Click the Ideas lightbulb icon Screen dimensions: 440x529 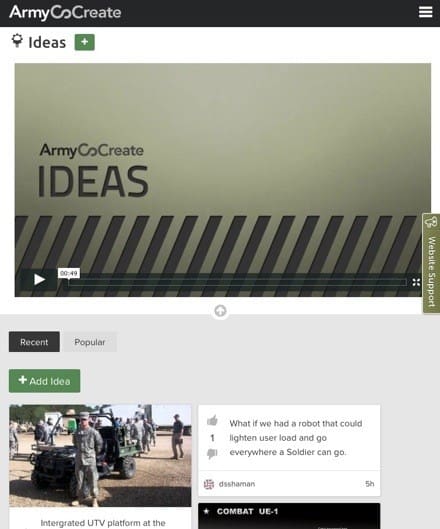(x=17, y=41)
